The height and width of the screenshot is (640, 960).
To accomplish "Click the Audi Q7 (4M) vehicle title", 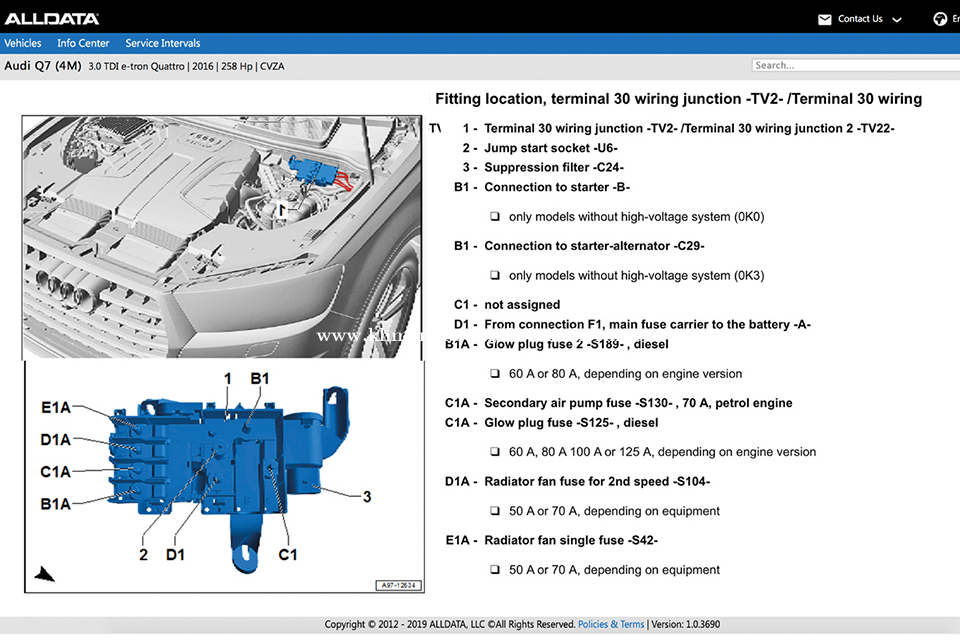I will 43,66.
